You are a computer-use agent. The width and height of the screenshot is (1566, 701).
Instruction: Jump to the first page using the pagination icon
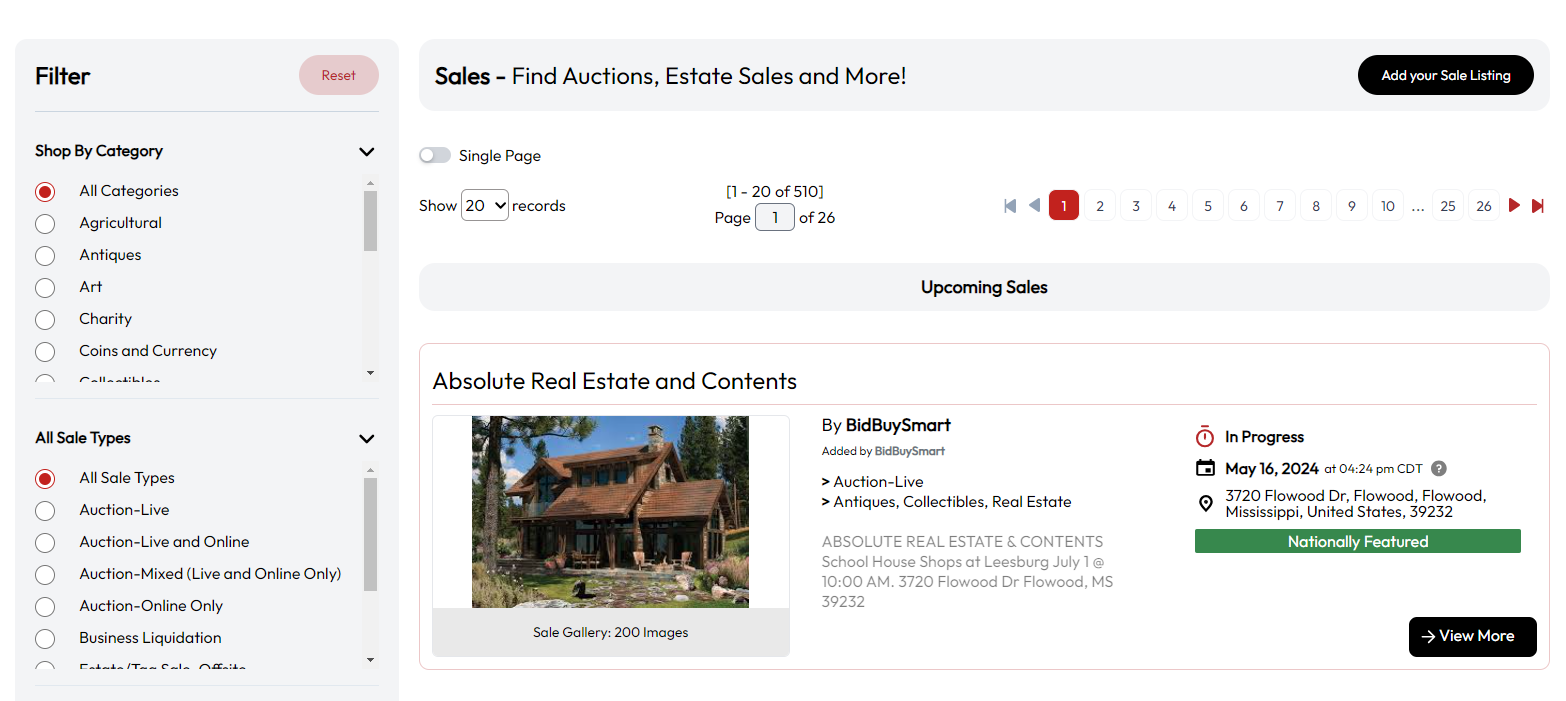coord(1010,205)
